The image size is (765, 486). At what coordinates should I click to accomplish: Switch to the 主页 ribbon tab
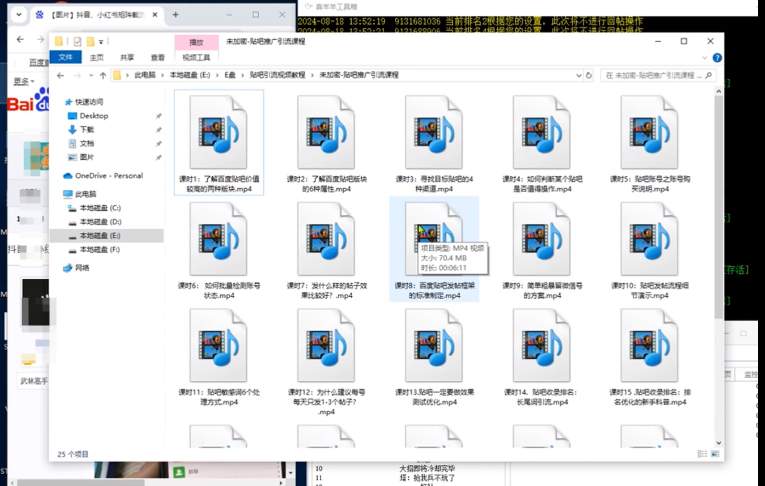97,58
